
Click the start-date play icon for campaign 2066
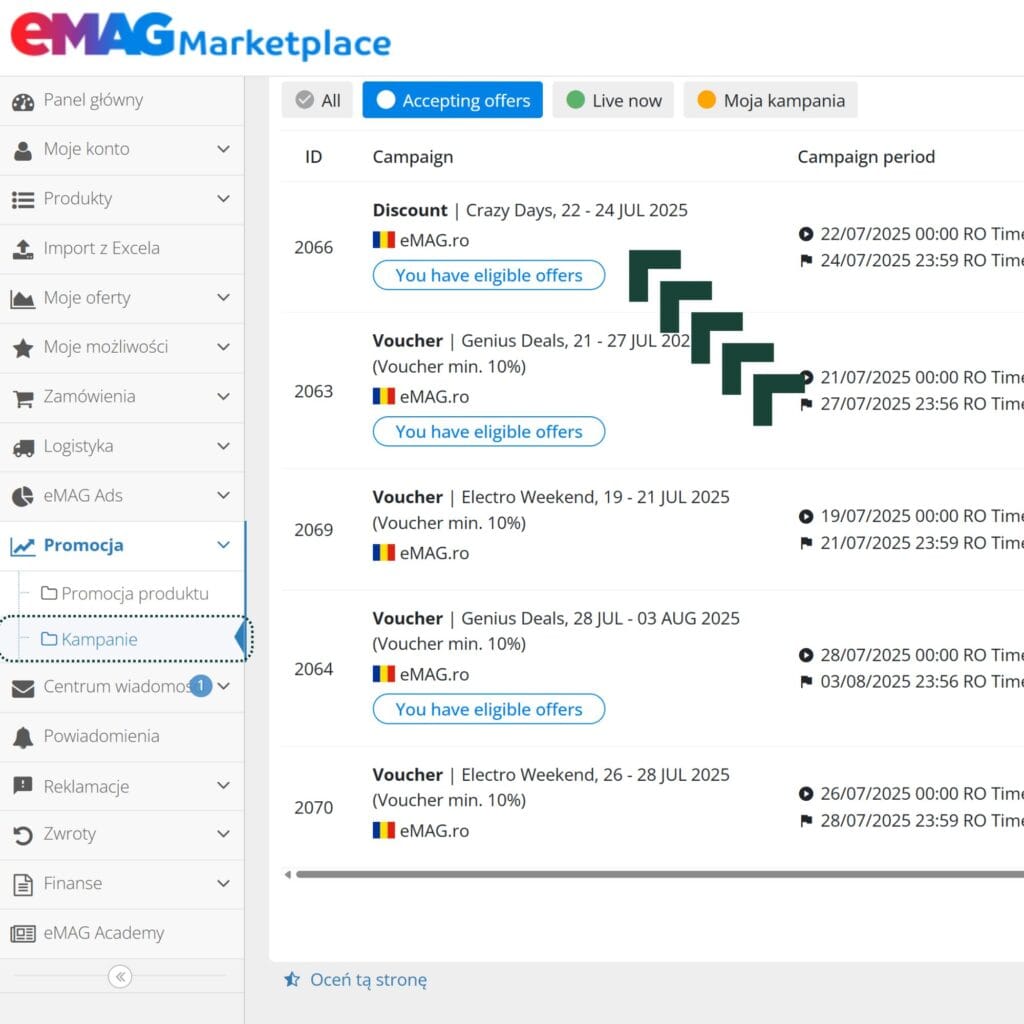806,234
